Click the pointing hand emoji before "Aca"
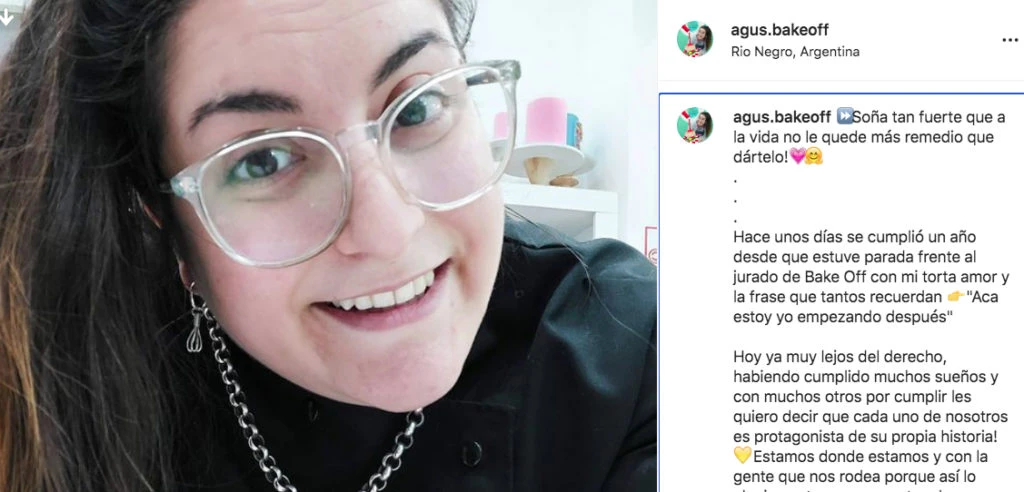 click(x=956, y=297)
